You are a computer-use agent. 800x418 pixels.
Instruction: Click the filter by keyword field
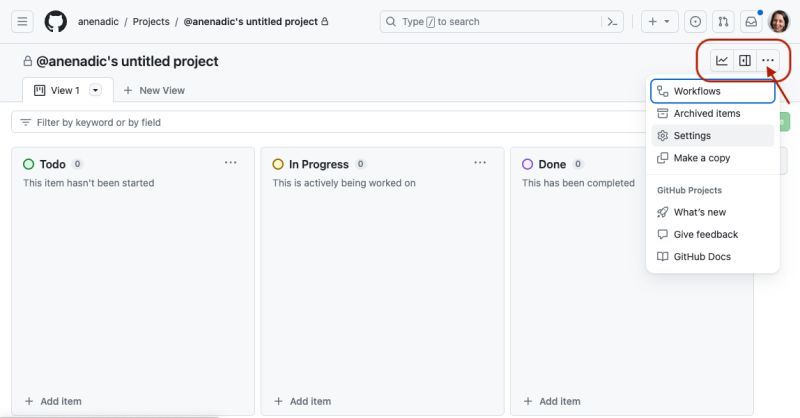[x=327, y=122]
